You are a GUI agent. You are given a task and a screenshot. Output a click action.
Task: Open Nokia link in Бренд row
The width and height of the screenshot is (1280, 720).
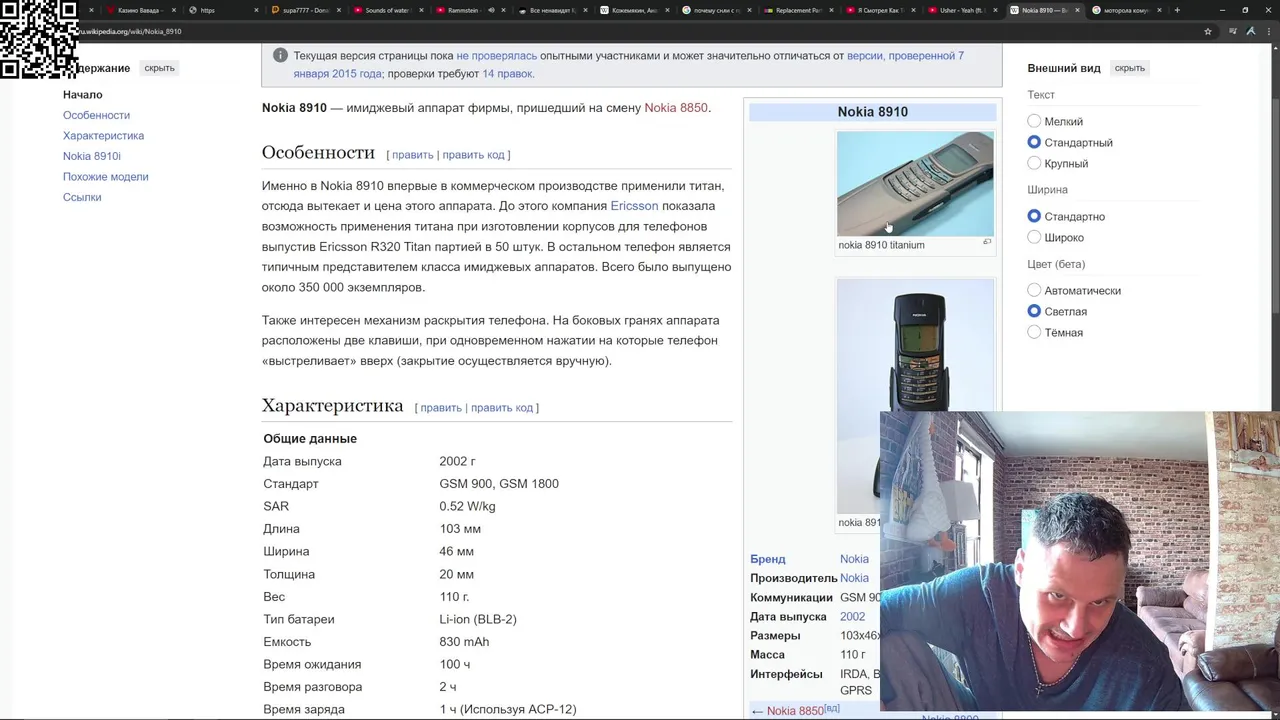pyautogui.click(x=854, y=559)
